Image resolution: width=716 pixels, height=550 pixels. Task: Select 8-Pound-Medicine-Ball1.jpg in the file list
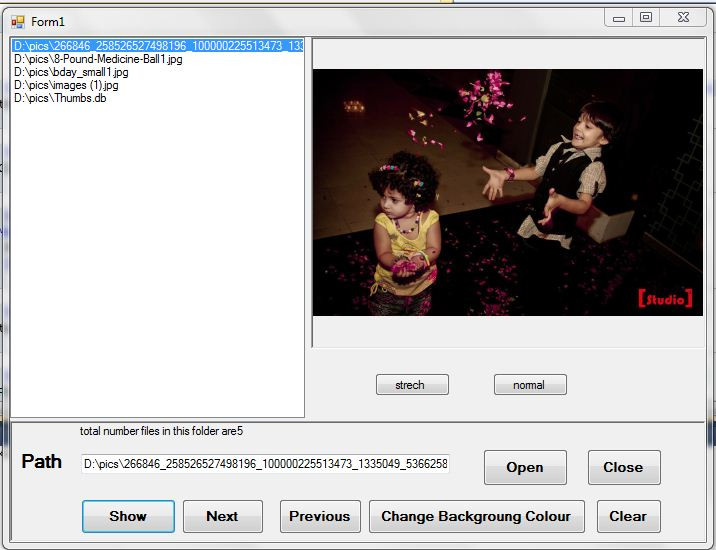(98, 59)
